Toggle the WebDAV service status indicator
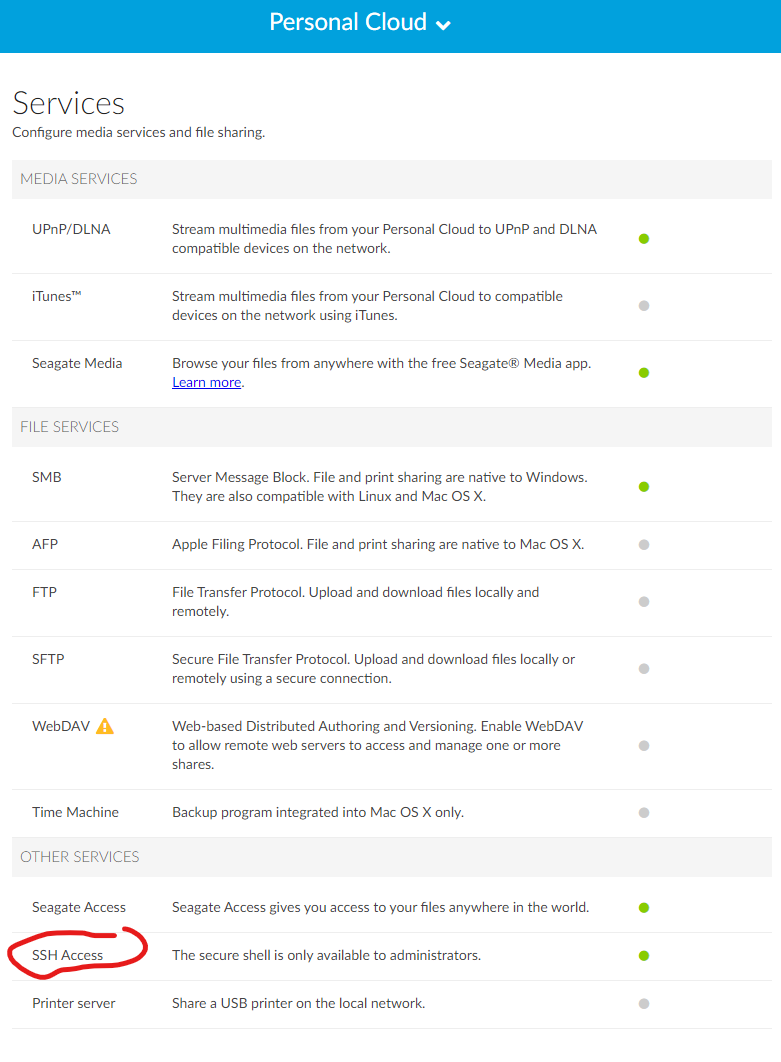781x1062 pixels. tap(644, 746)
